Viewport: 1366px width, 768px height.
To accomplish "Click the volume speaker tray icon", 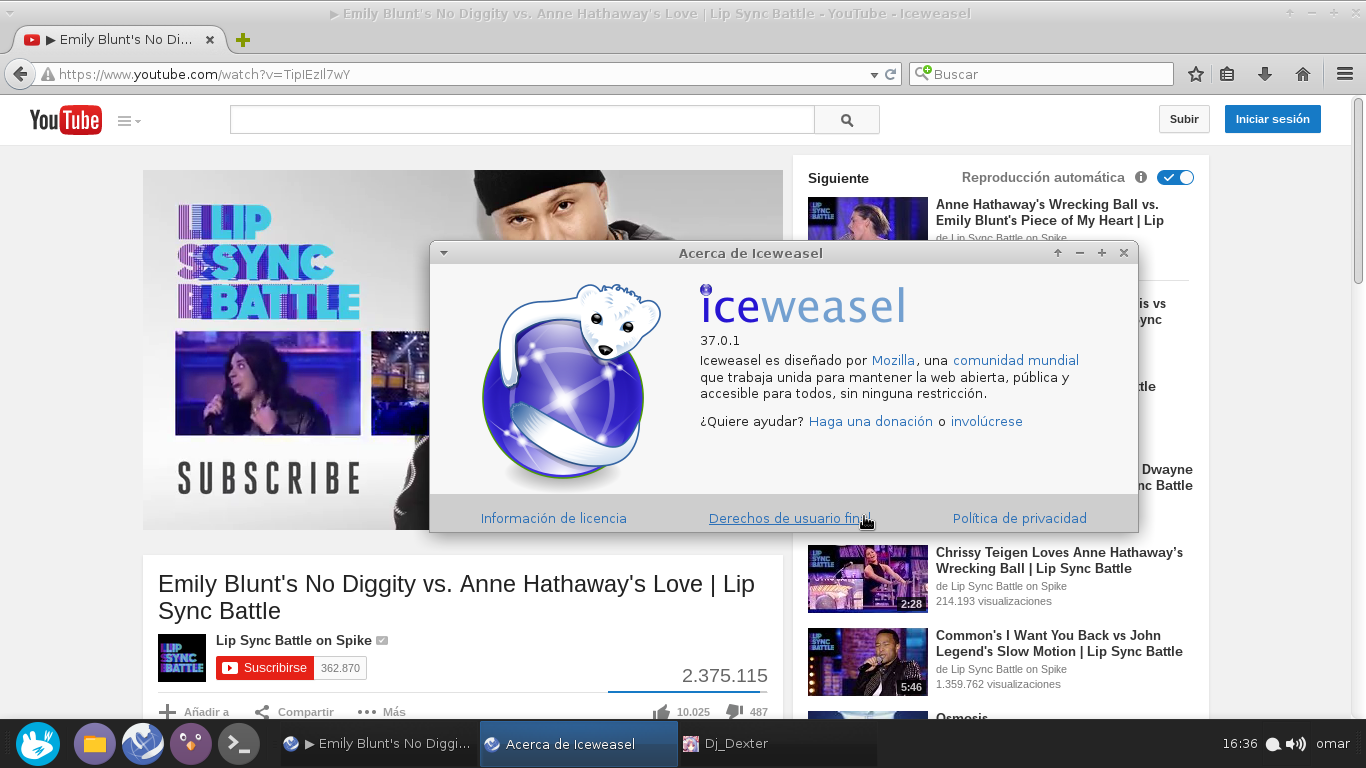I will pyautogui.click(x=1296, y=744).
